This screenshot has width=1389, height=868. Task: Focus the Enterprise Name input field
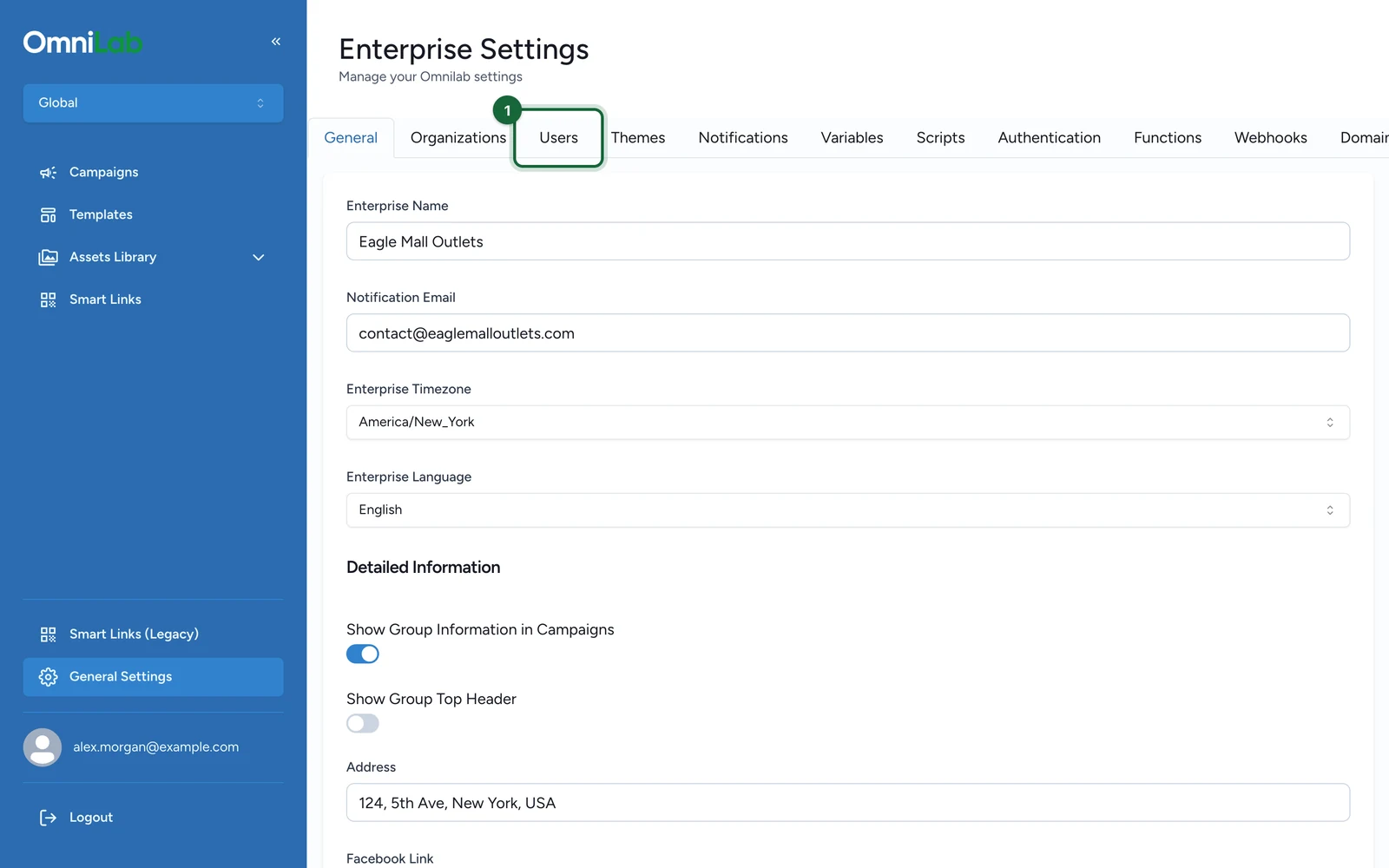847,241
